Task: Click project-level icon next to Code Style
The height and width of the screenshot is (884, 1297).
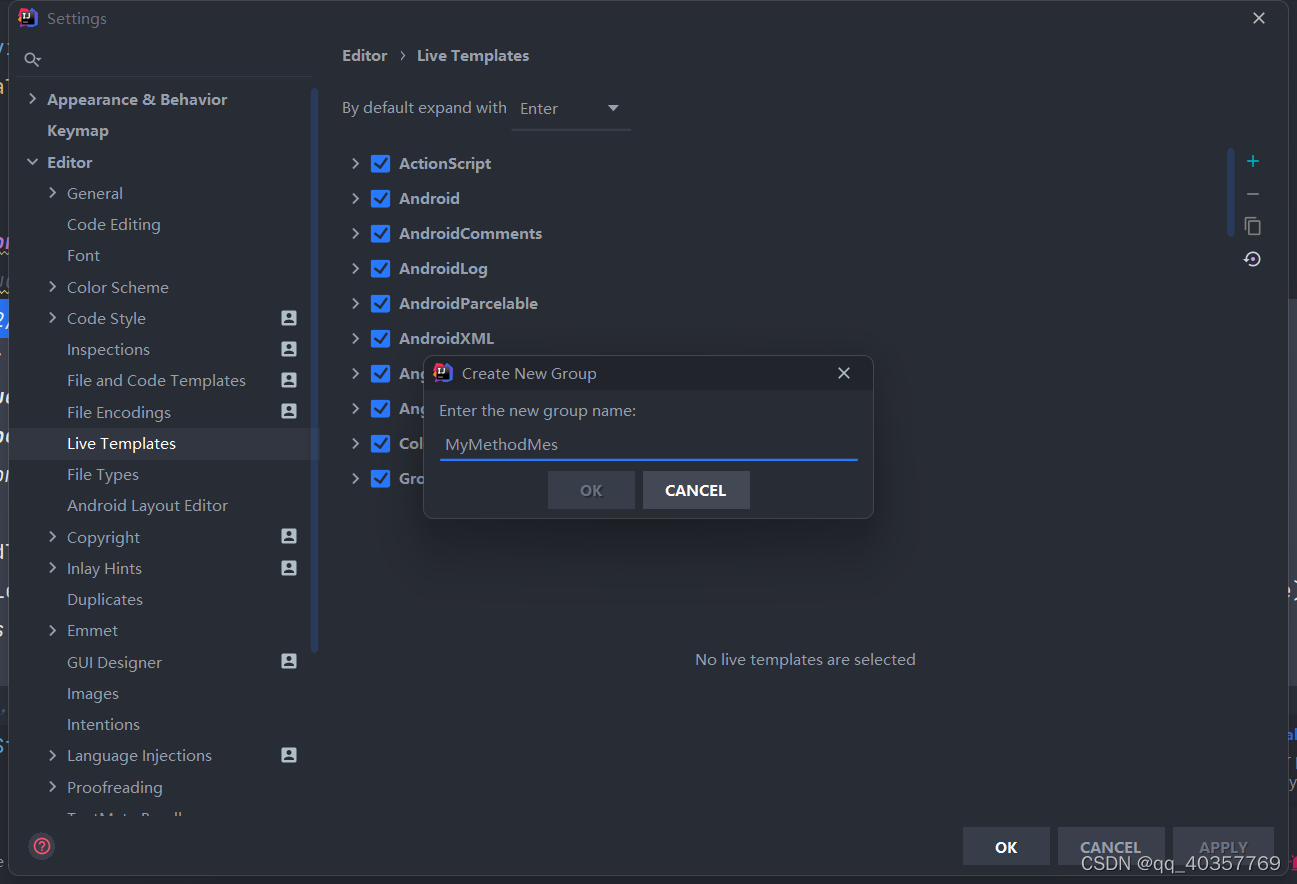Action: (x=289, y=318)
